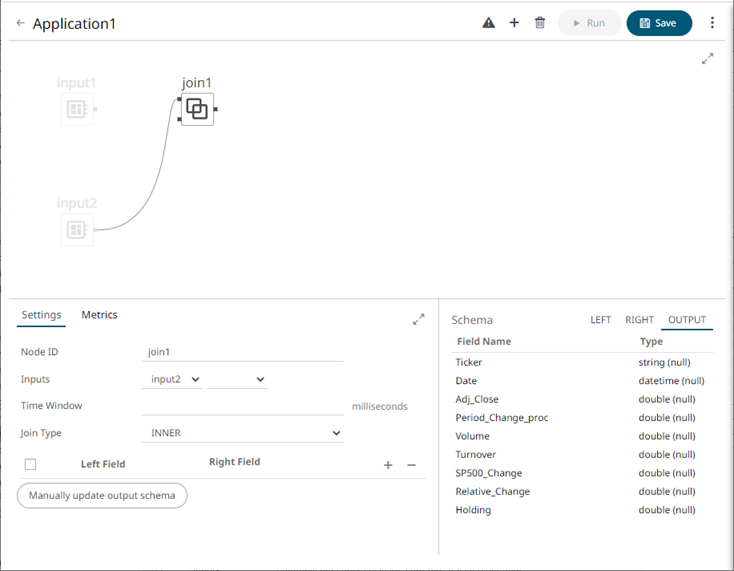Image resolution: width=734 pixels, height=571 pixels.
Task: Select the input2 node on canvas
Action: pos(77,229)
